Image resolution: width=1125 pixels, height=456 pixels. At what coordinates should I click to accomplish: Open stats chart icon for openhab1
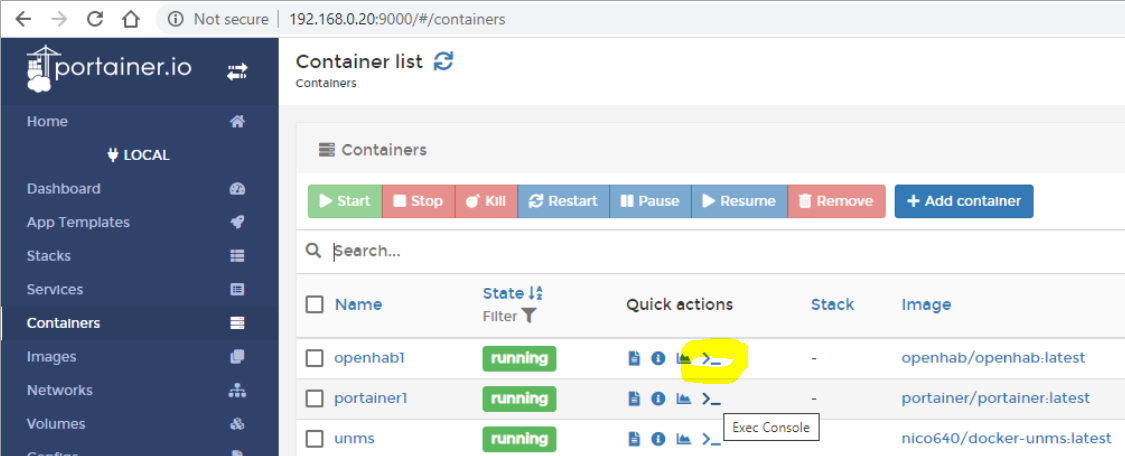pos(684,358)
